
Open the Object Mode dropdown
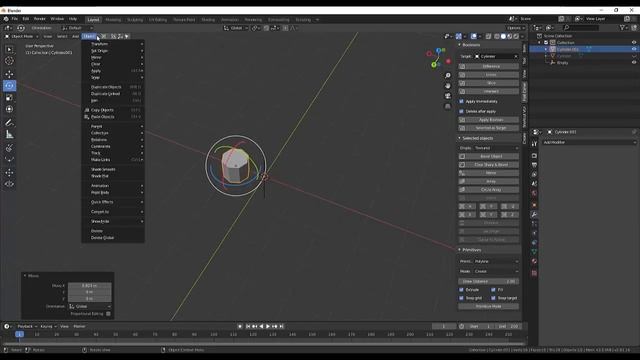(22, 36)
